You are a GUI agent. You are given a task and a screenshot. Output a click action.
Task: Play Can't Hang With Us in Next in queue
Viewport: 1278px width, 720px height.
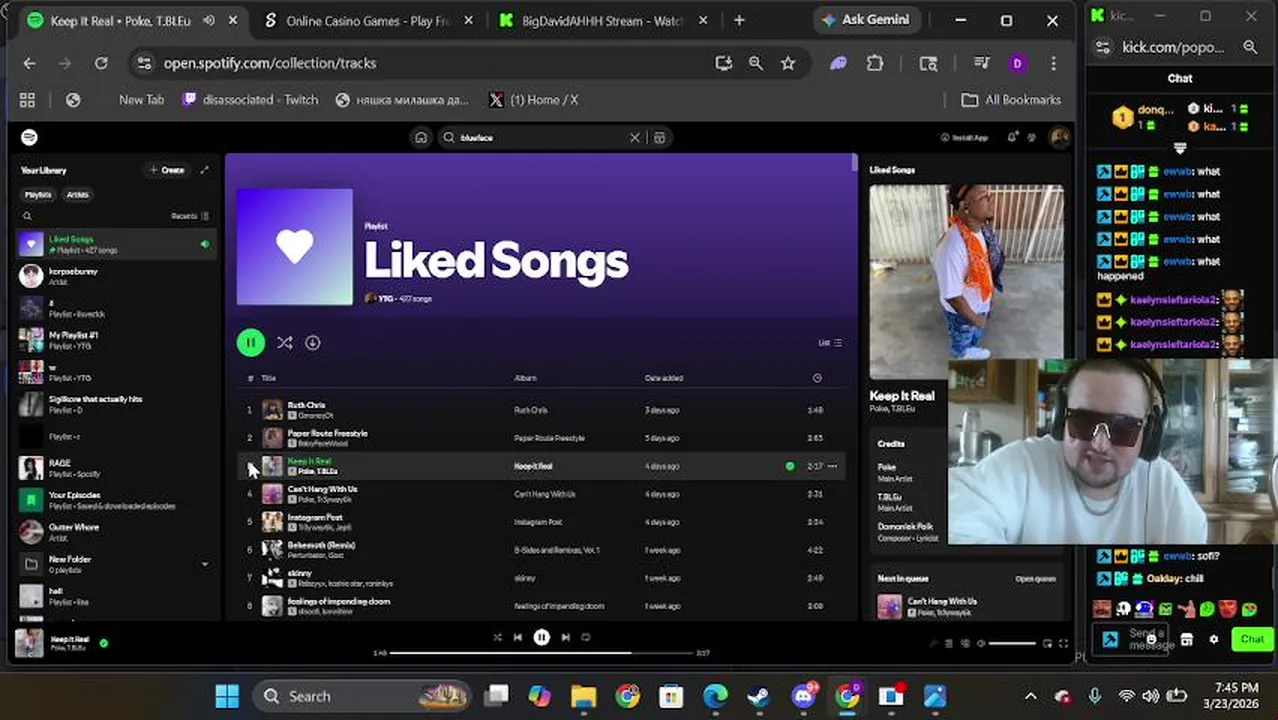pyautogui.click(x=966, y=606)
